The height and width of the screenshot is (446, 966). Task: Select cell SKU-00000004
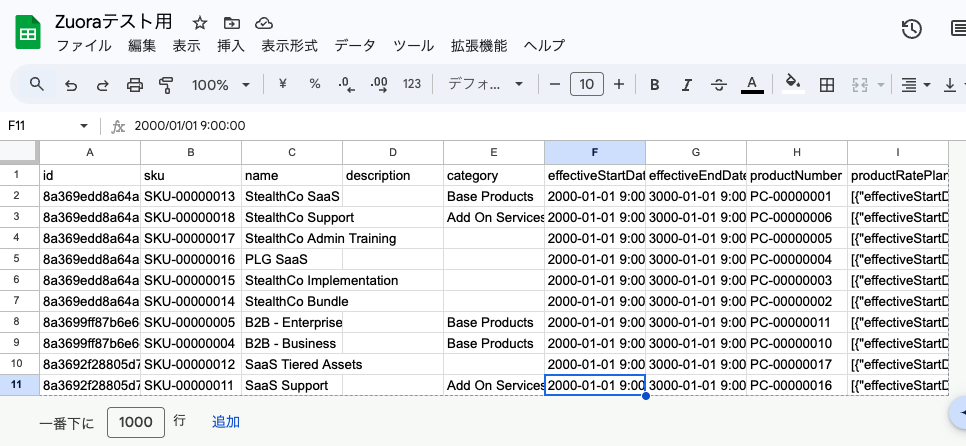coord(191,343)
